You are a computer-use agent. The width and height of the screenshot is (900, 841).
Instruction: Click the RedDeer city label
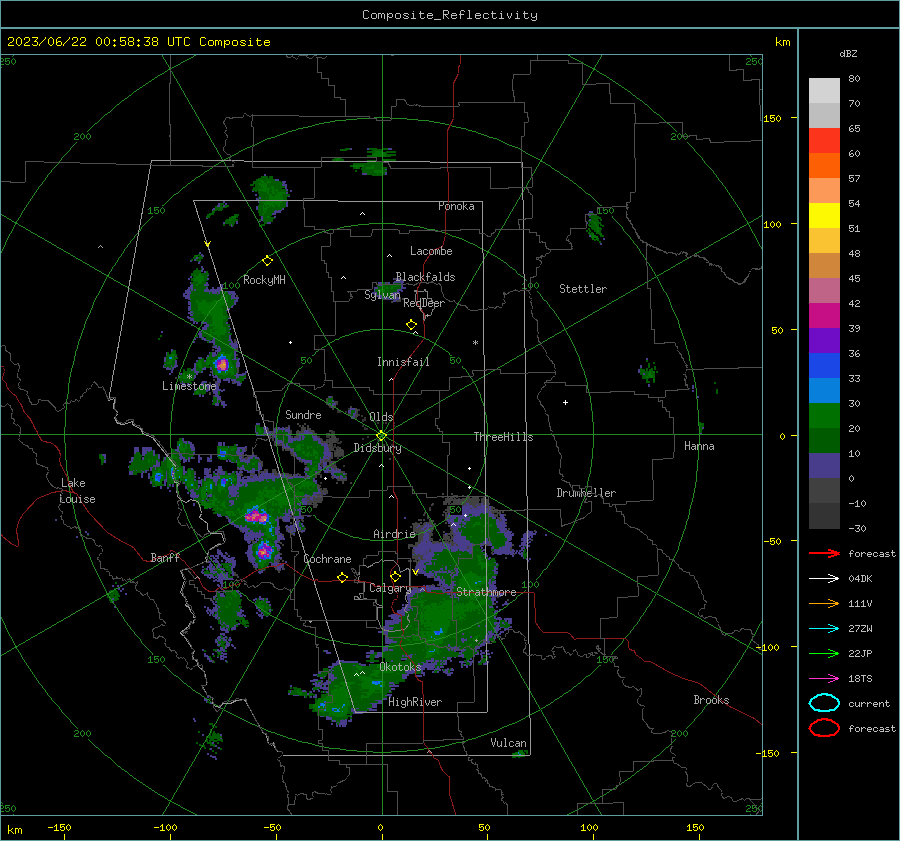click(x=424, y=303)
